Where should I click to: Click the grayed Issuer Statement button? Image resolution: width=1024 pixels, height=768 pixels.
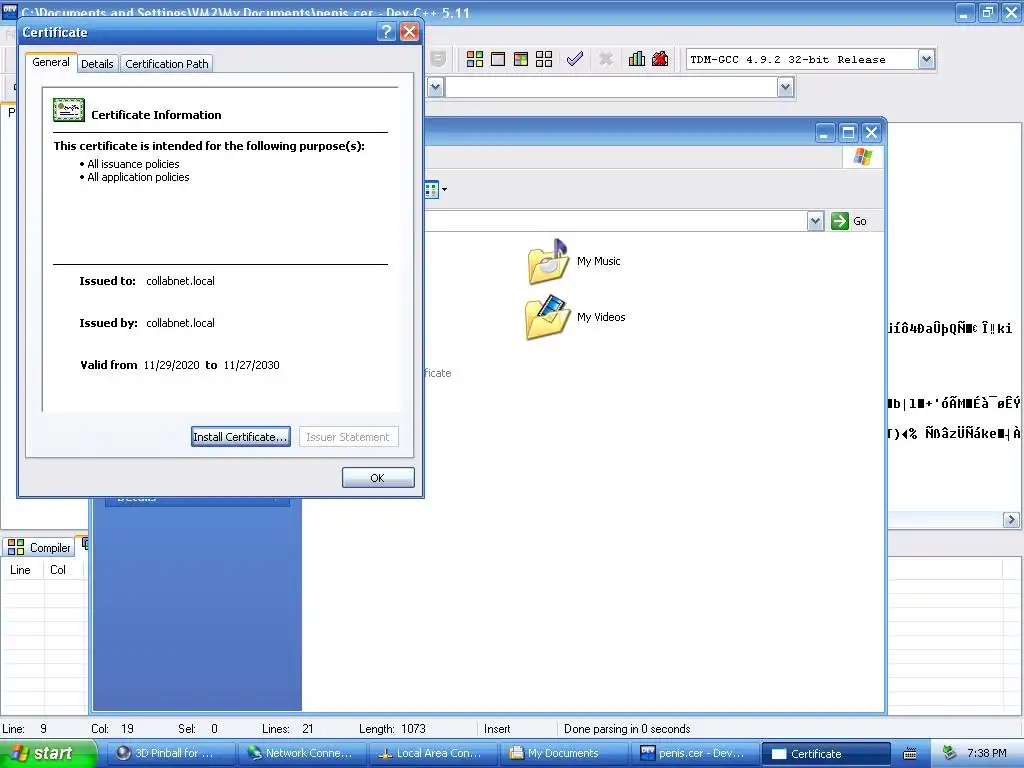click(348, 437)
